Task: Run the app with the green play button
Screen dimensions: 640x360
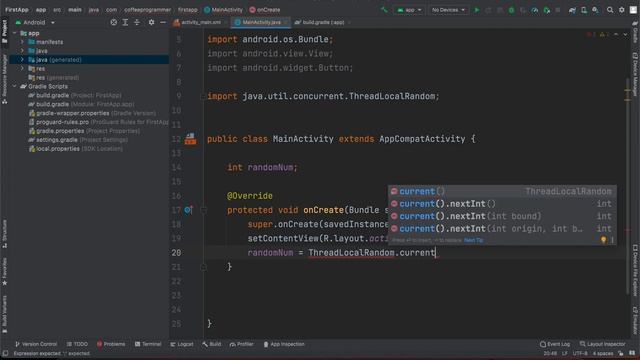Action: tap(476, 10)
